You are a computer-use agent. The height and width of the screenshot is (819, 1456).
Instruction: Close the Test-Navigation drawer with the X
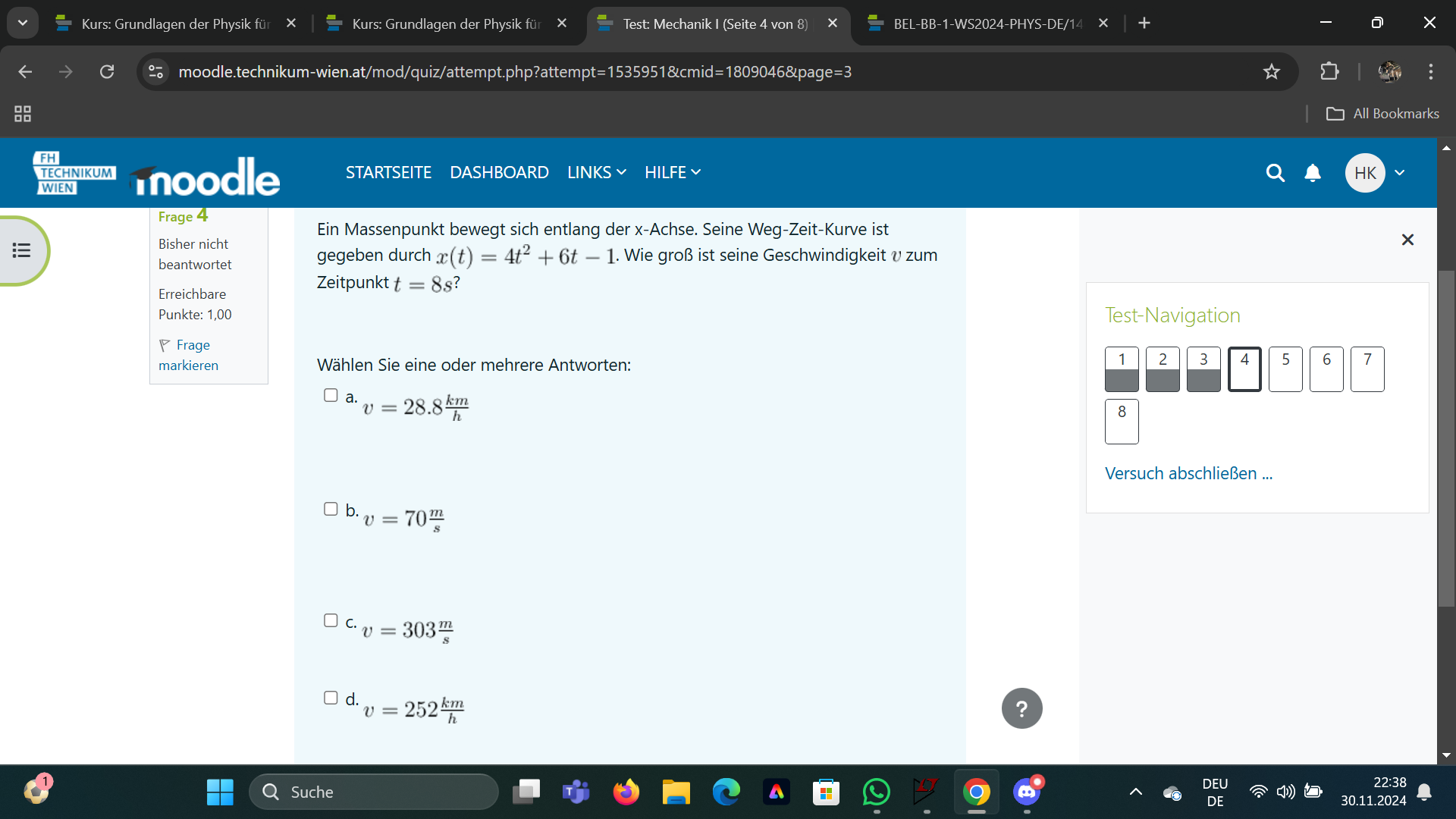[1407, 240]
